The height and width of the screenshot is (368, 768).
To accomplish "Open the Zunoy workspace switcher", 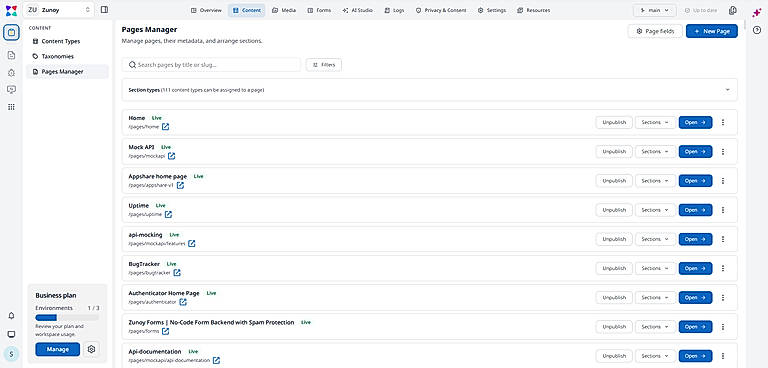I will point(58,10).
